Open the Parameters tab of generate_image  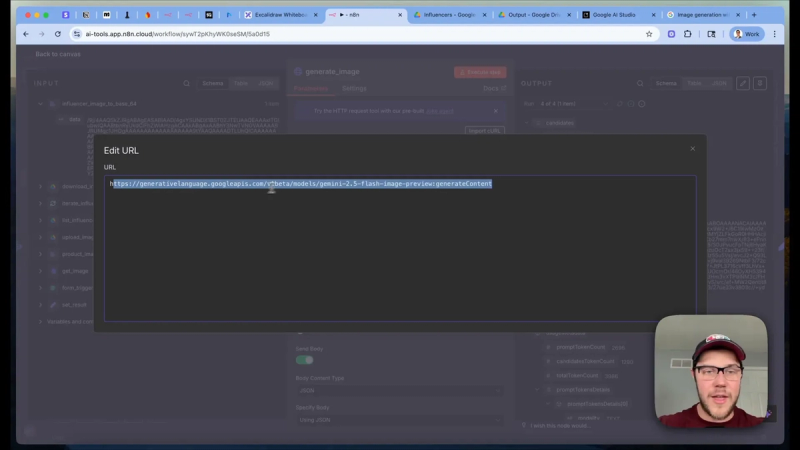coord(311,88)
